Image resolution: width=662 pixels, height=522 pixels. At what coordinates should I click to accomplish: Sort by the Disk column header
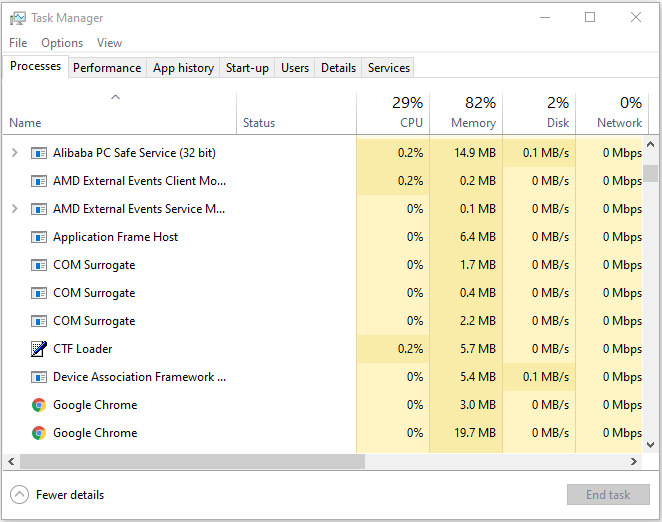point(539,113)
